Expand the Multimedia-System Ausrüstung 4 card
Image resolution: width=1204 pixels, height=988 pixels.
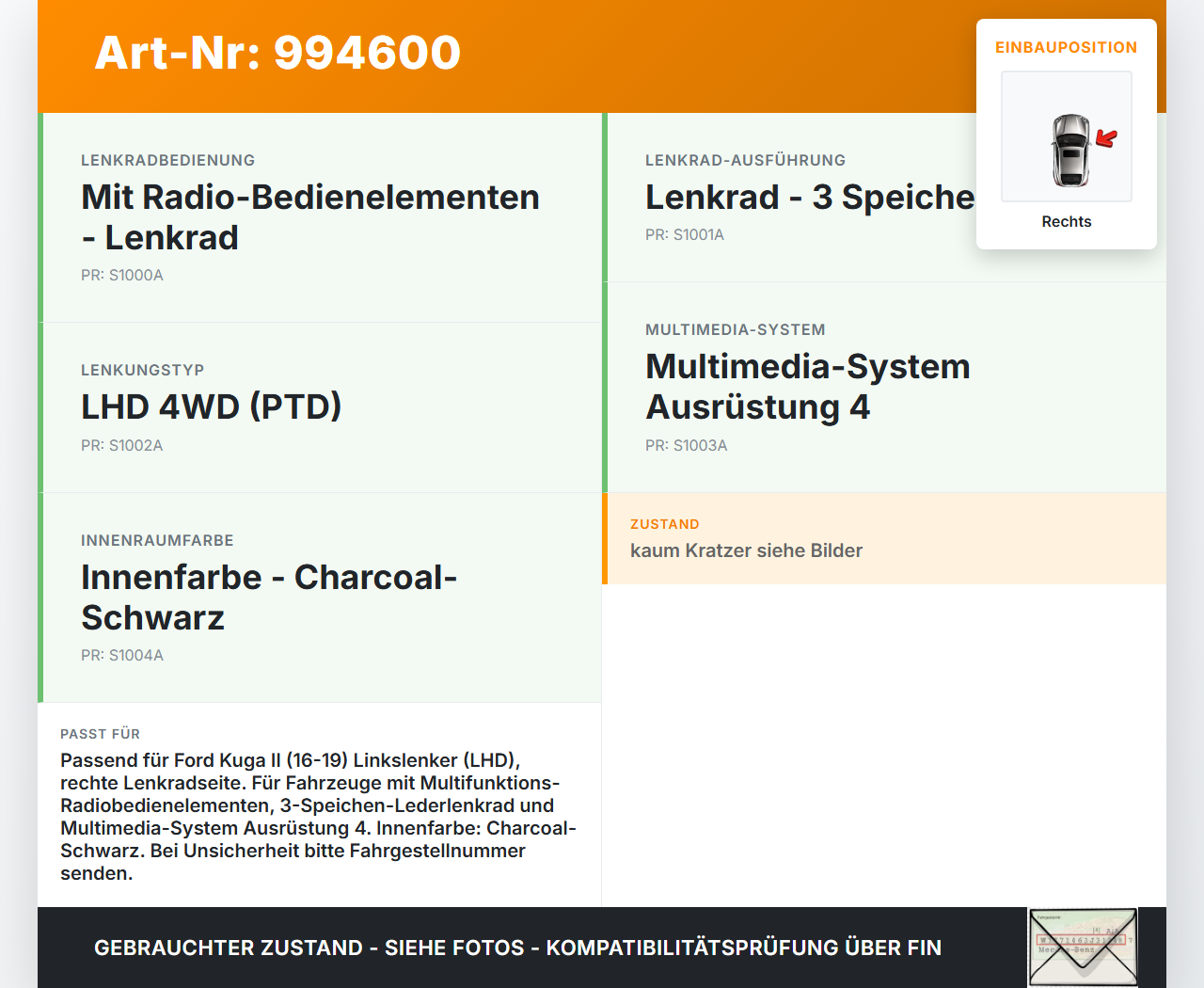(807, 387)
